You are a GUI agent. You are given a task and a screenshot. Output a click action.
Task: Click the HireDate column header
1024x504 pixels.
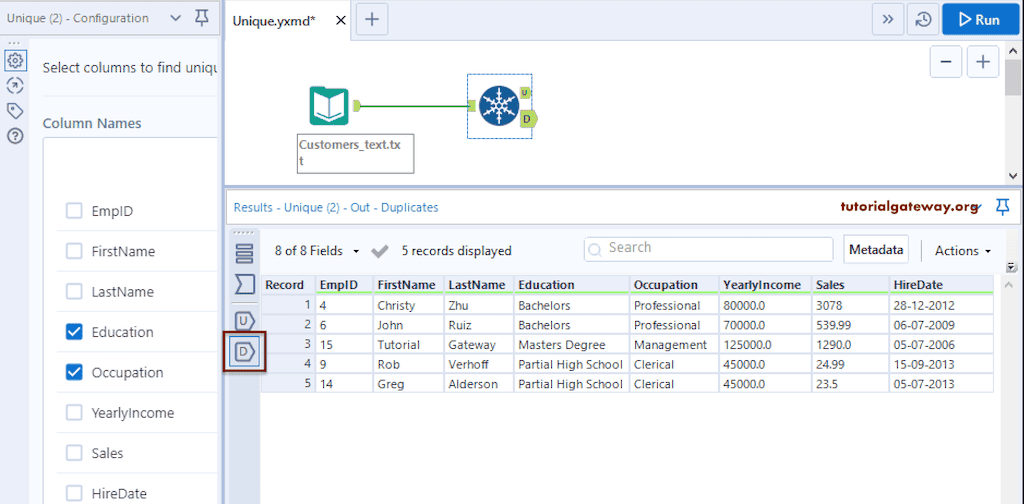click(x=941, y=285)
